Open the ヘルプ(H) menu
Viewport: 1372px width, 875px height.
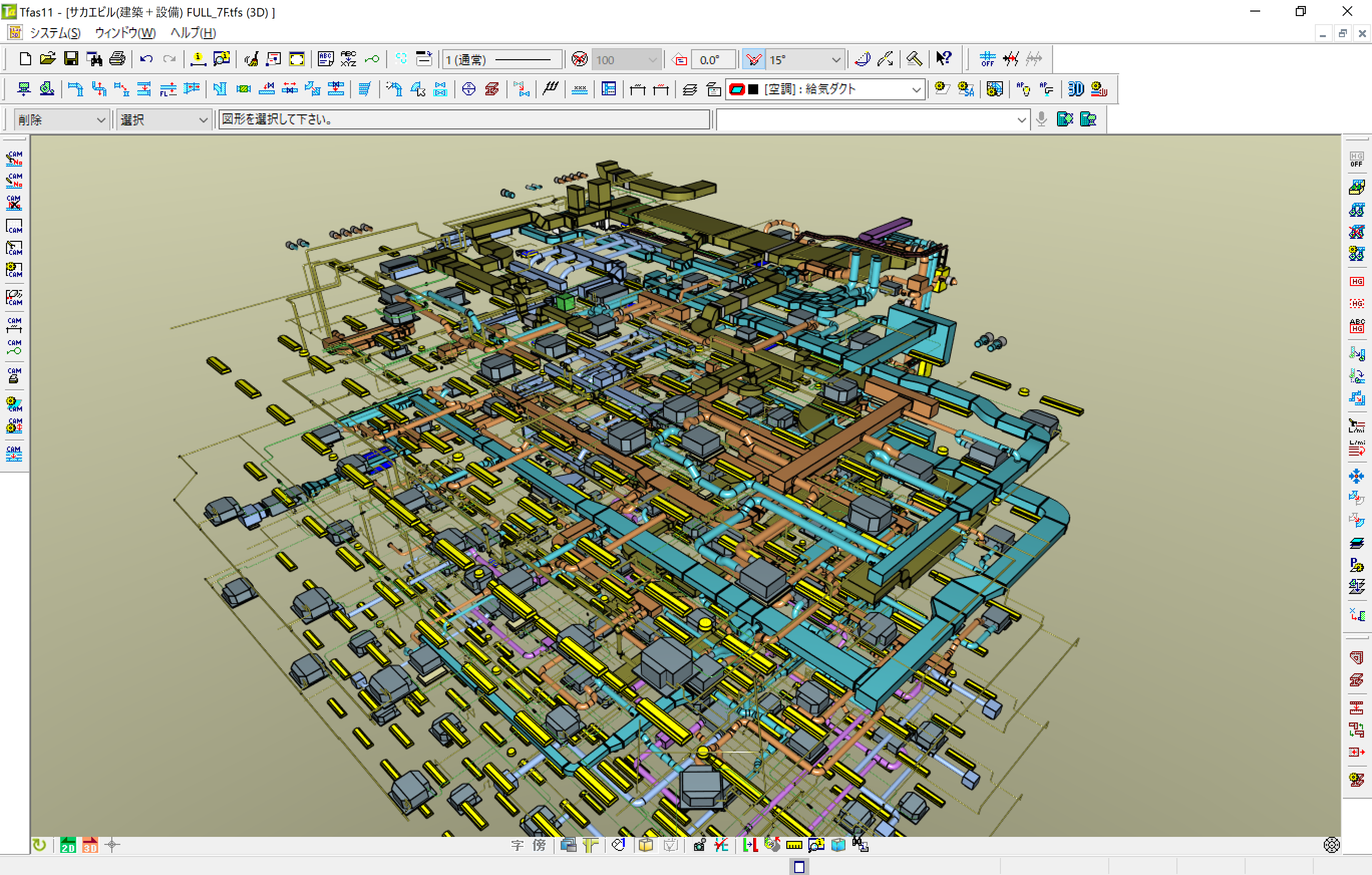coord(193,33)
